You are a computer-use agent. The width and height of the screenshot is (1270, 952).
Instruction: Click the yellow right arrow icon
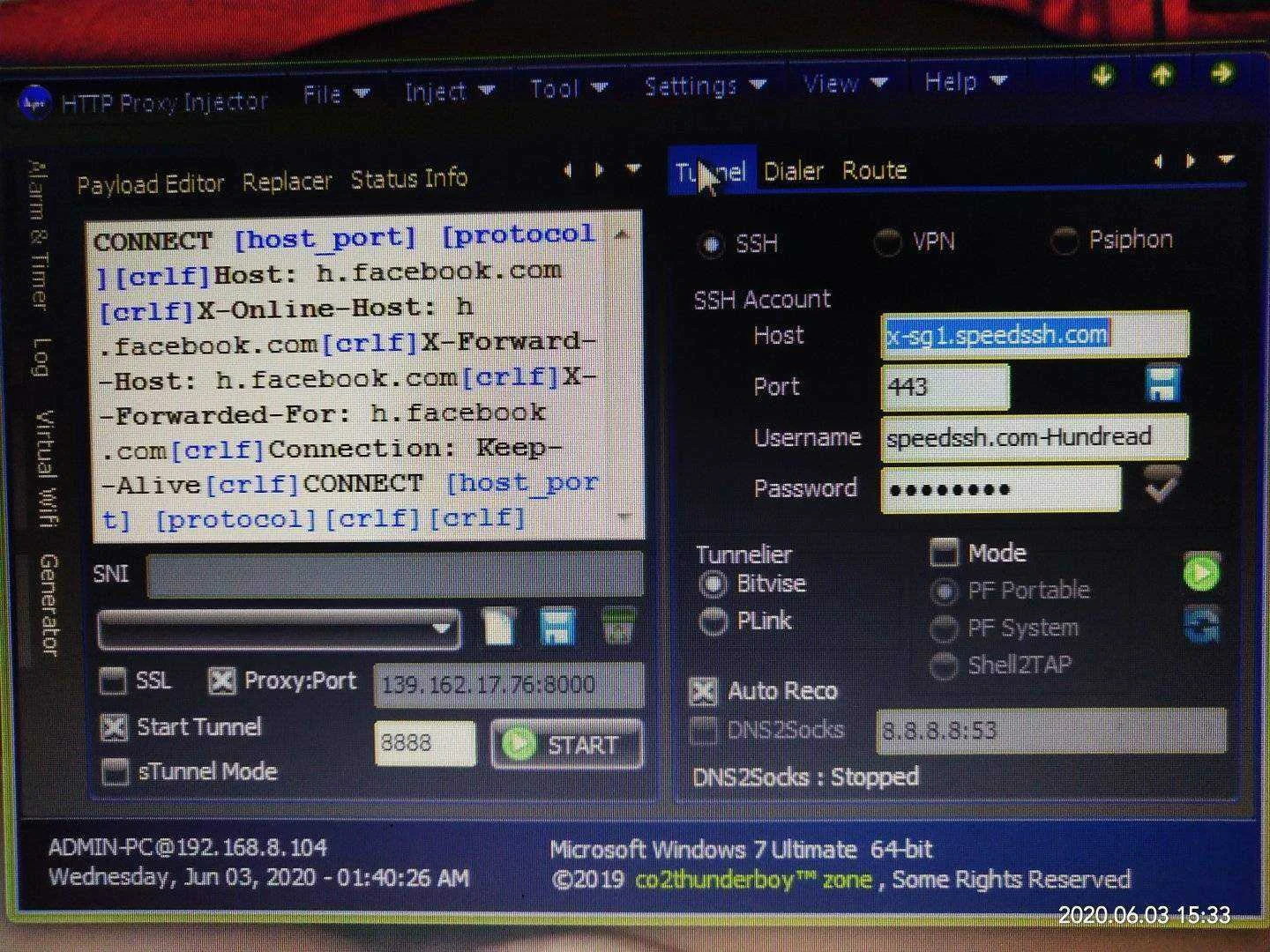1222,73
